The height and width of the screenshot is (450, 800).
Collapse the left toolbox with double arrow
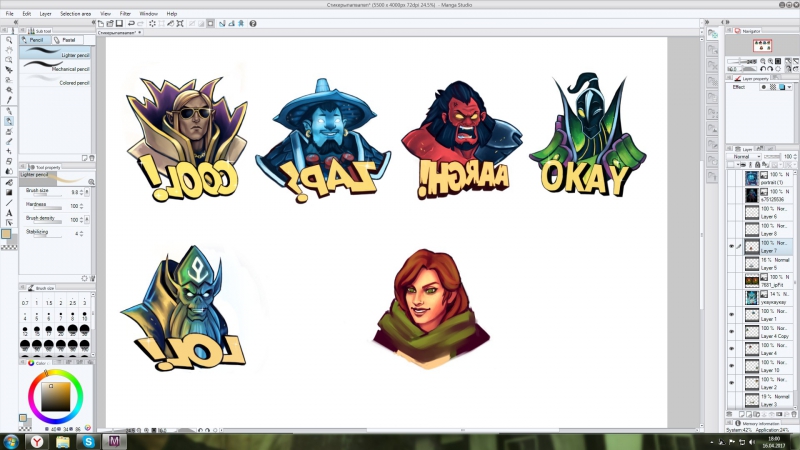15,22
